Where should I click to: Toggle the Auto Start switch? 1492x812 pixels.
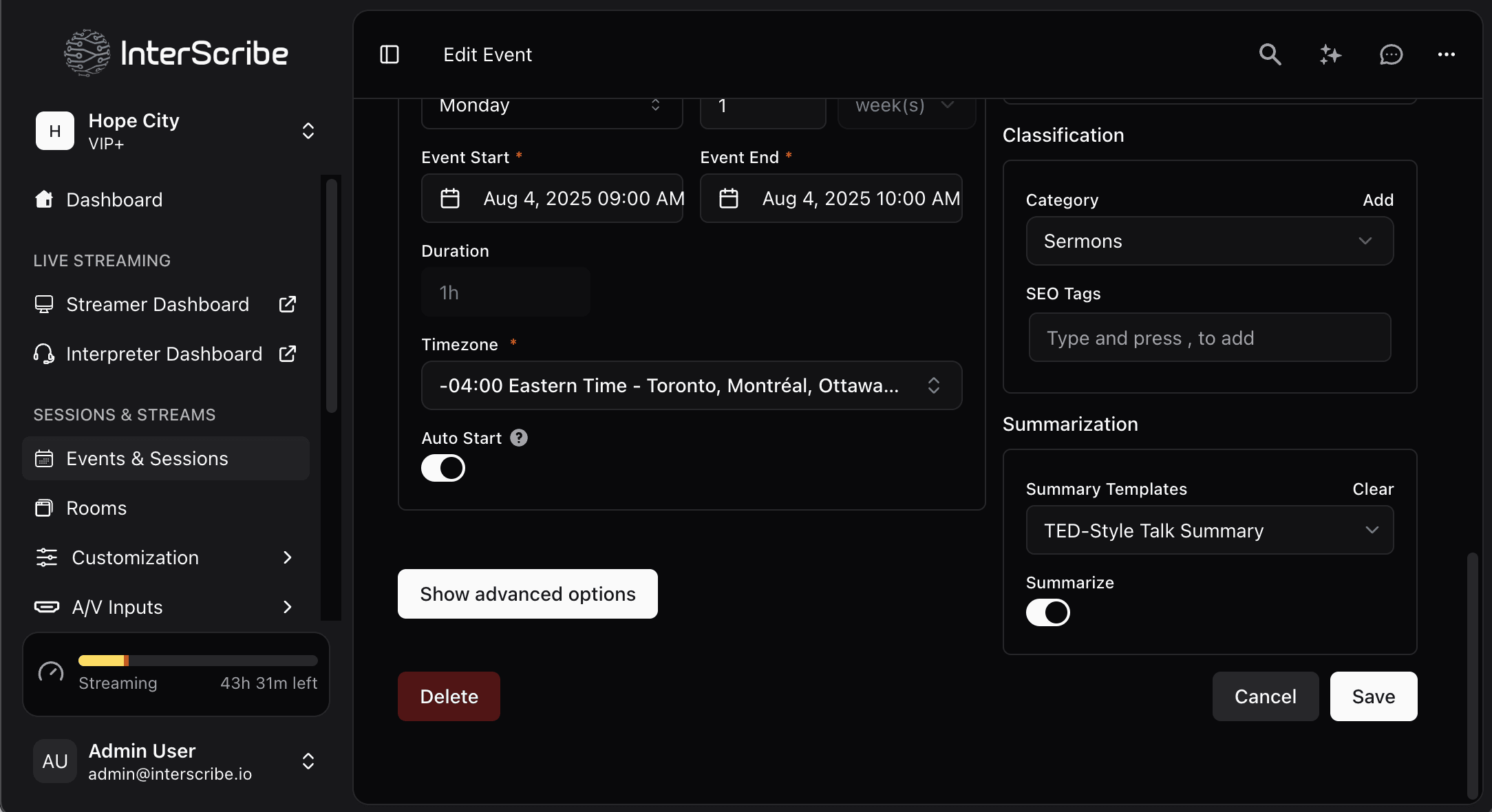tap(443, 468)
